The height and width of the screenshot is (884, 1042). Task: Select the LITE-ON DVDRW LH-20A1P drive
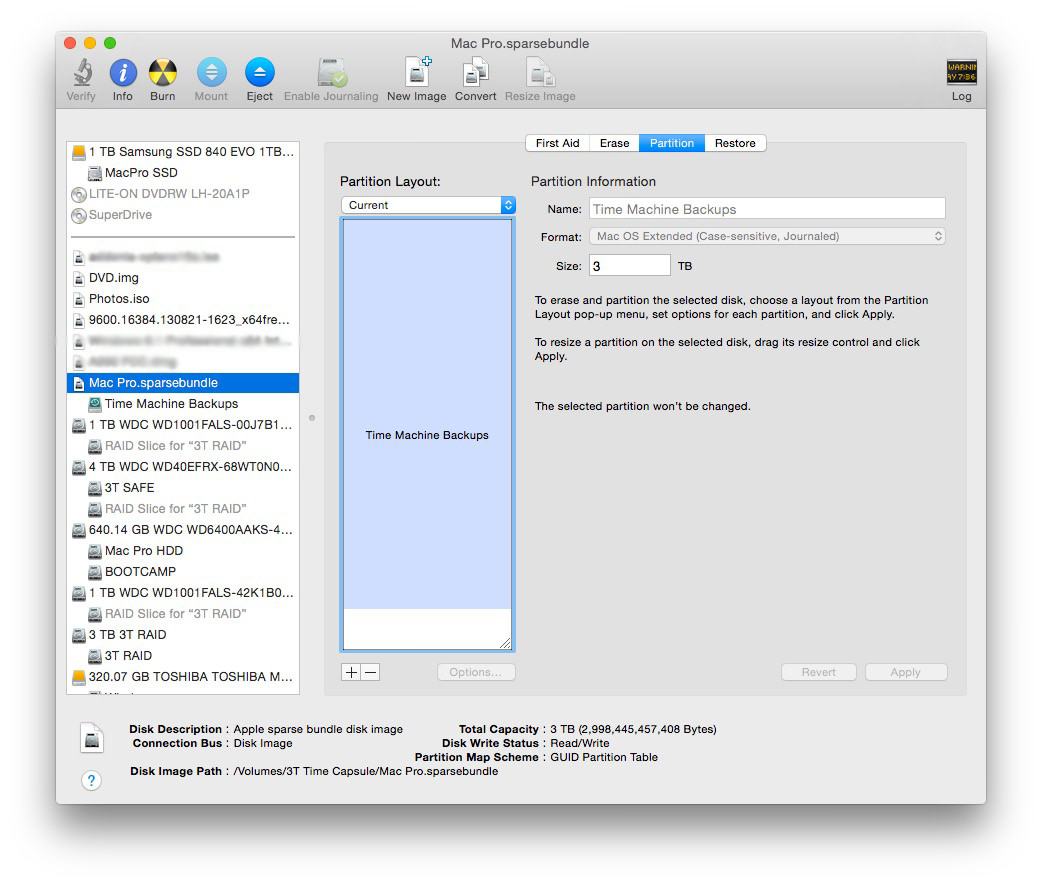point(183,194)
